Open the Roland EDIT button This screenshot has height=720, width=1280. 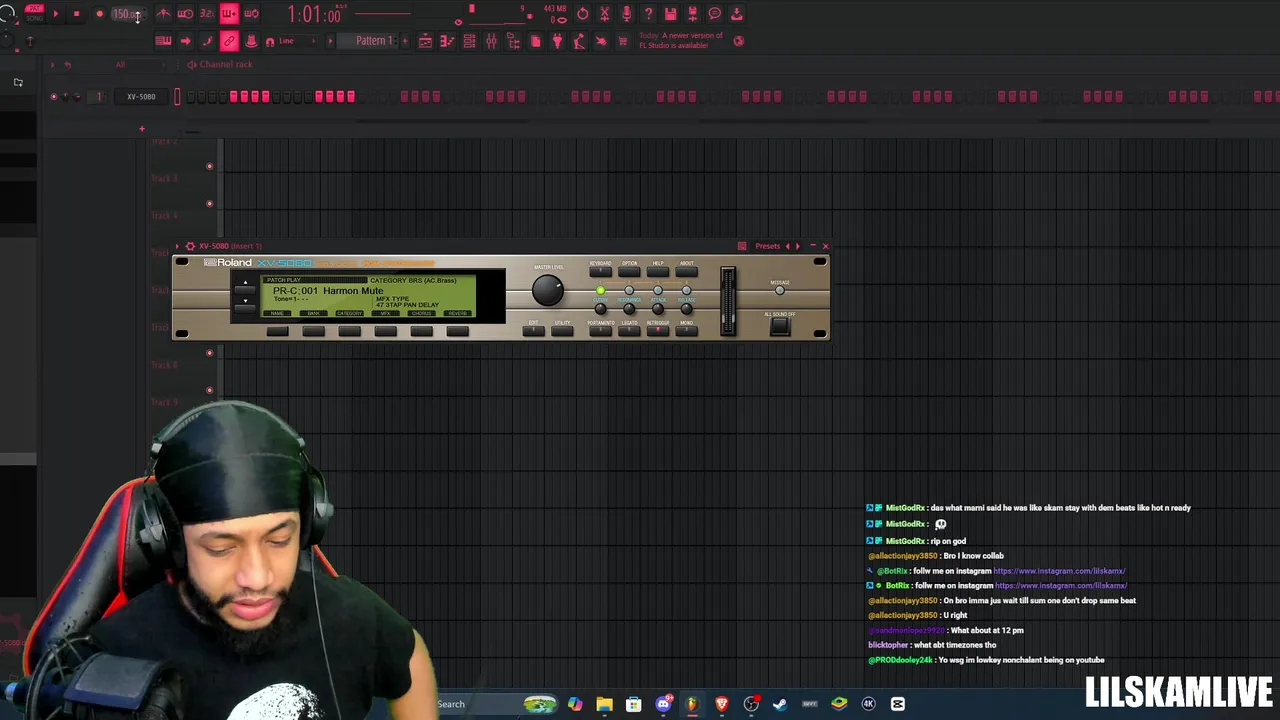pos(533,330)
